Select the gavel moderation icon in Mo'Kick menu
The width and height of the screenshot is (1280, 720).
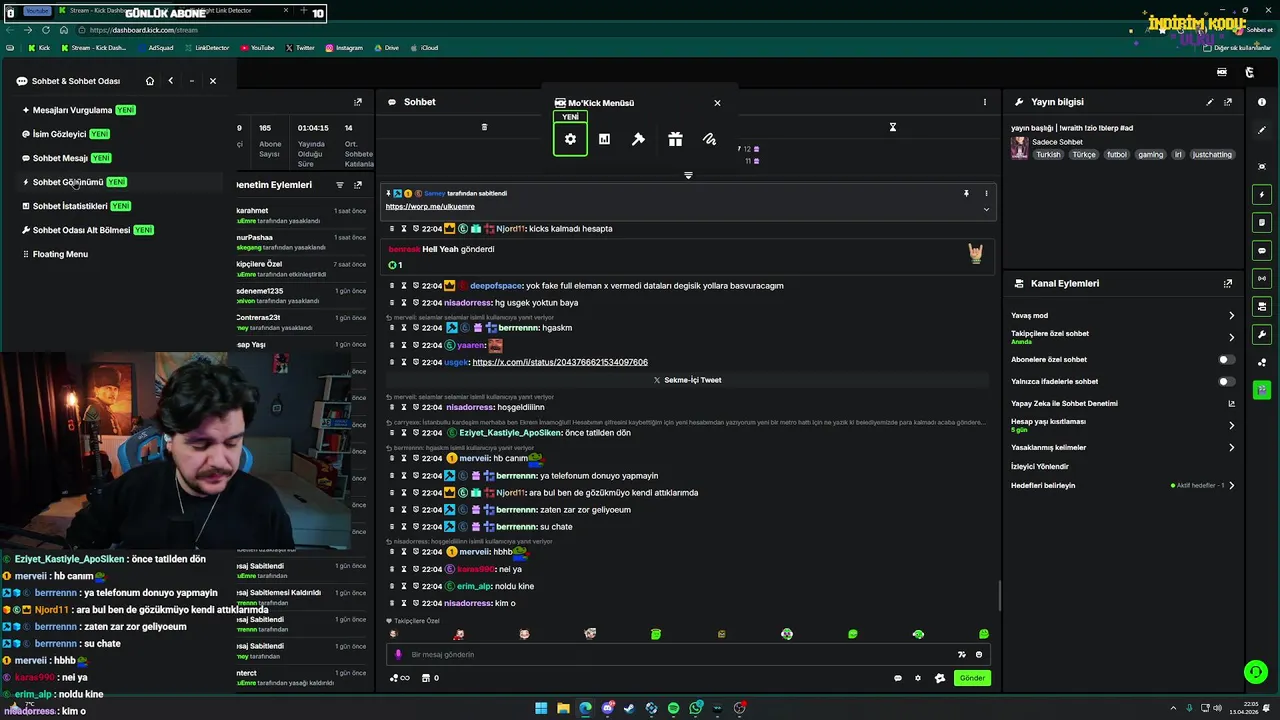(x=638, y=139)
